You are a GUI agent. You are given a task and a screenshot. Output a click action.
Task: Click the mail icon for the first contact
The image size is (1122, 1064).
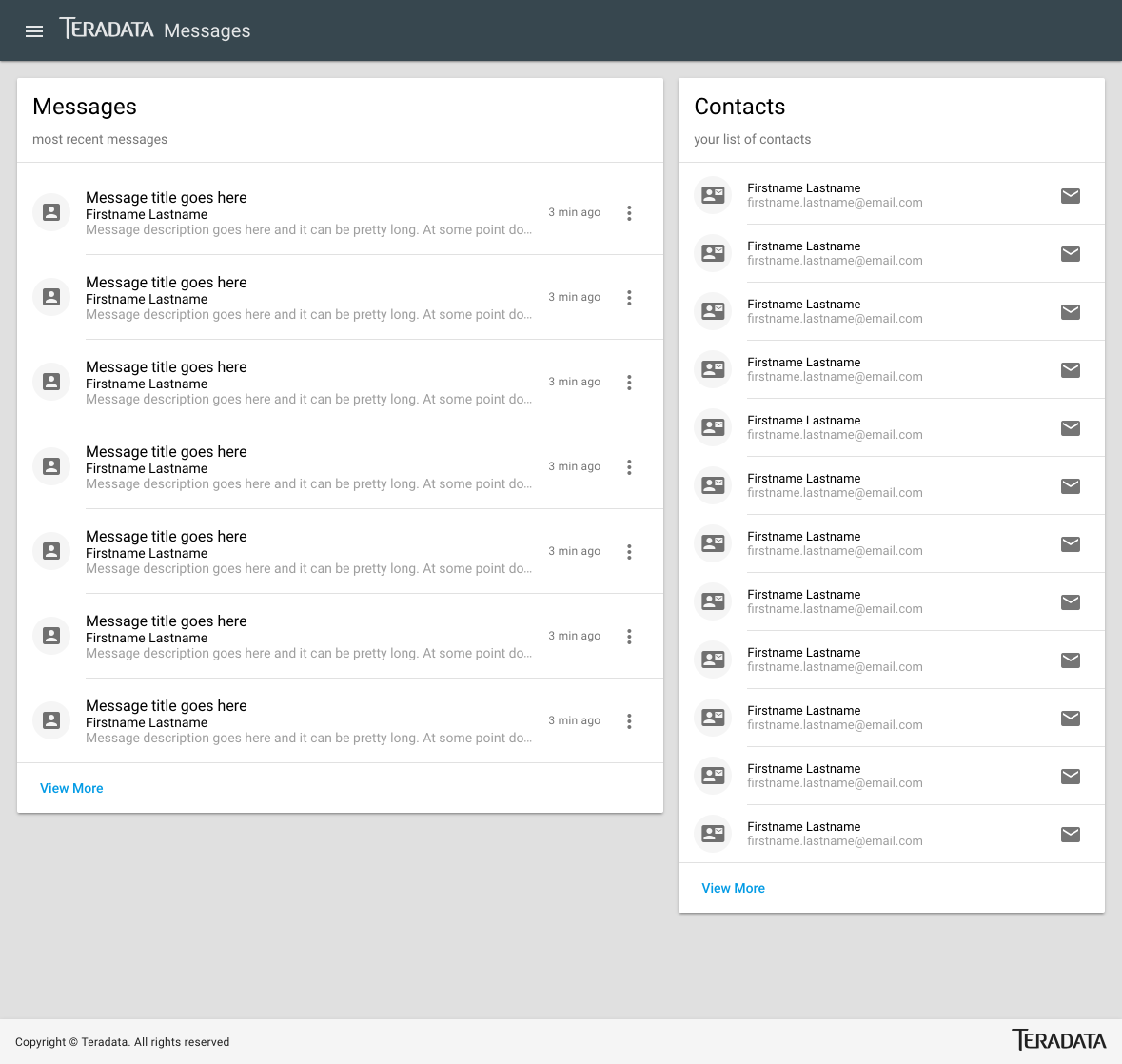1070,196
